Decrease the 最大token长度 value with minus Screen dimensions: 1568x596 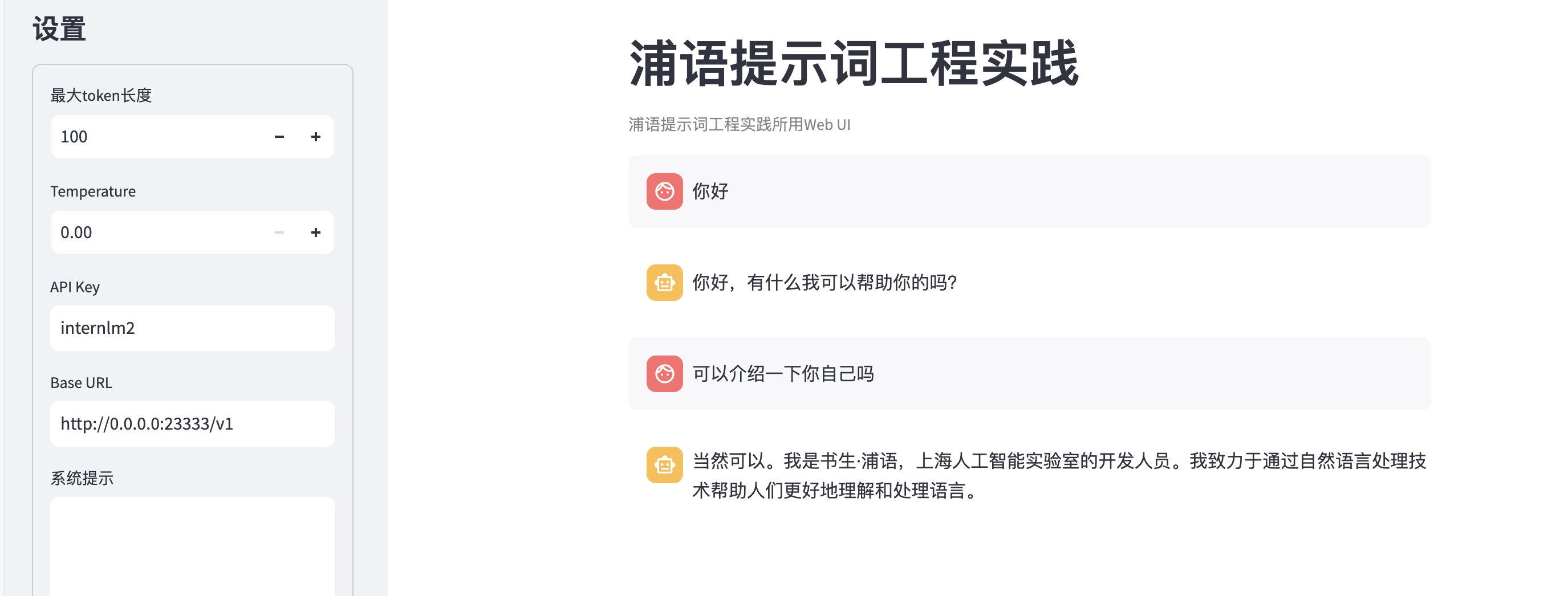tap(279, 137)
